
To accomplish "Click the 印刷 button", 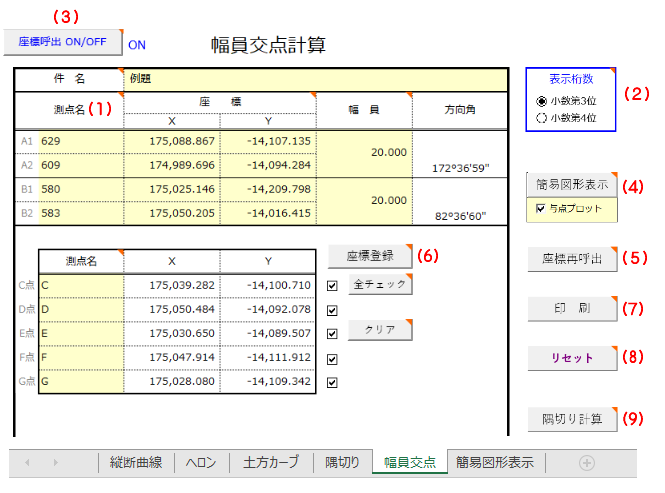I will pos(571,308).
